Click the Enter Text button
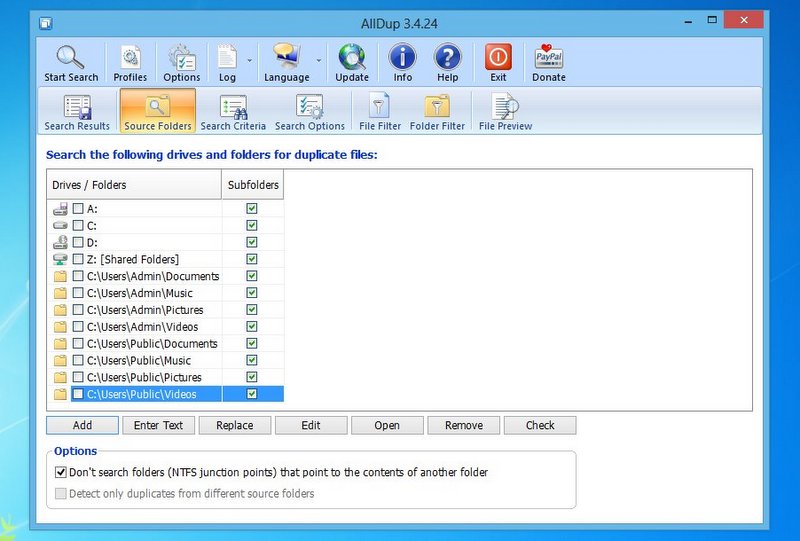 [x=158, y=425]
